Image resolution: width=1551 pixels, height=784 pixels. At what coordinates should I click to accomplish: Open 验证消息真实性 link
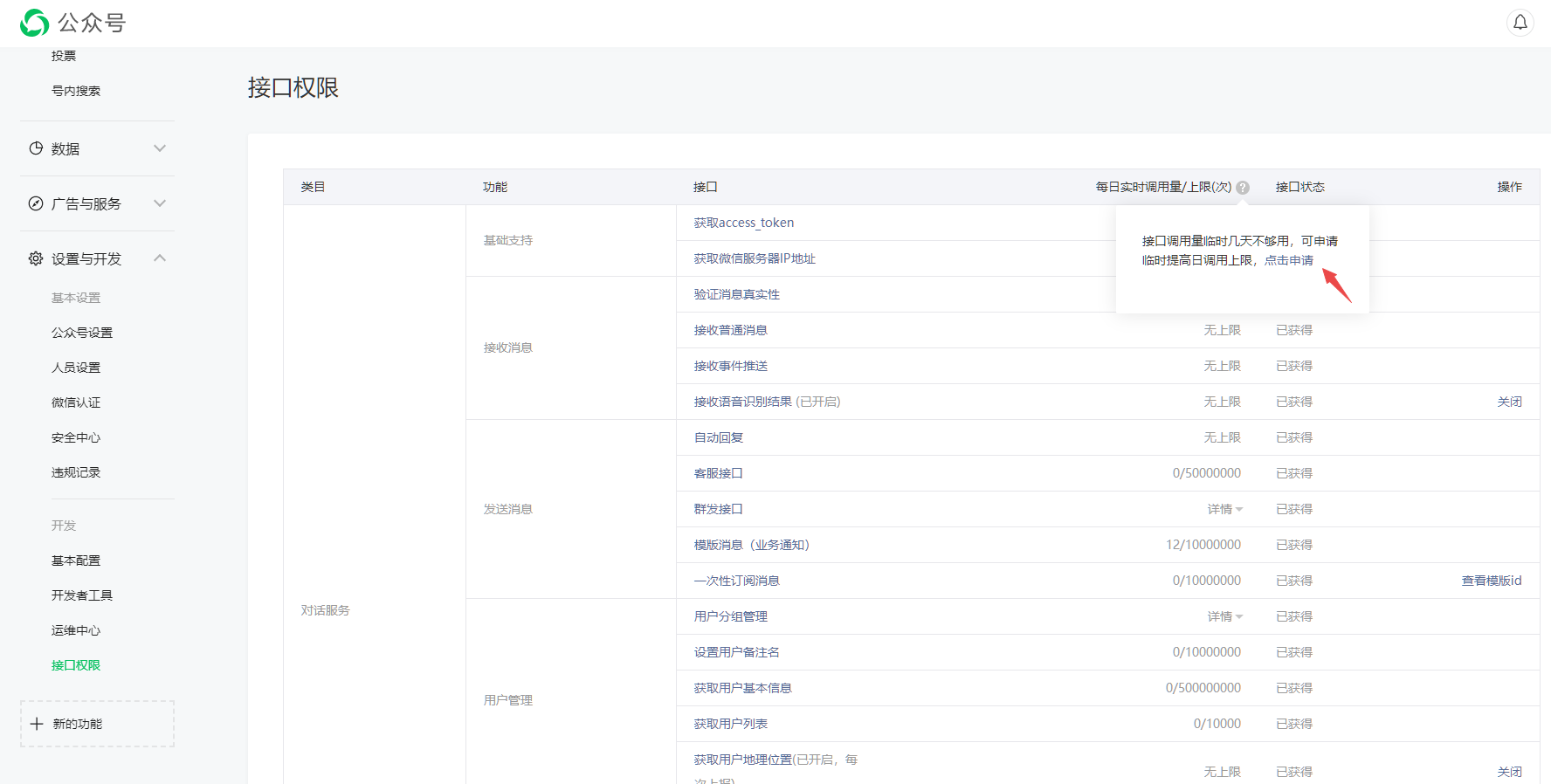(737, 294)
